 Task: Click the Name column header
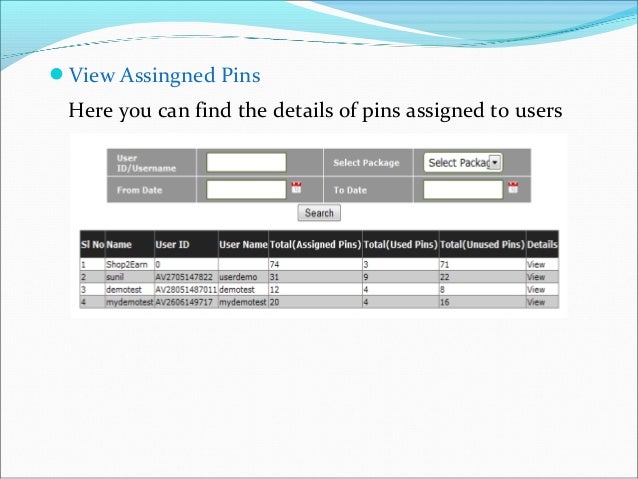[x=129, y=244]
